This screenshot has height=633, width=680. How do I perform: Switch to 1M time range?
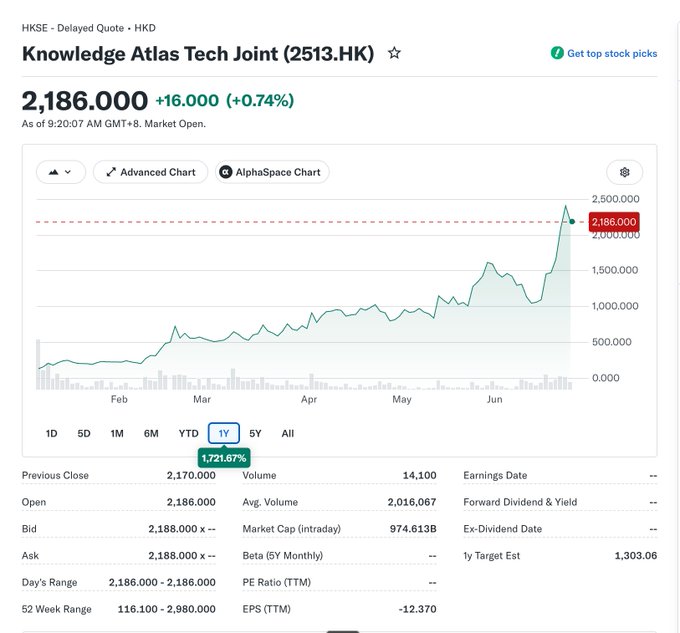[x=117, y=433]
